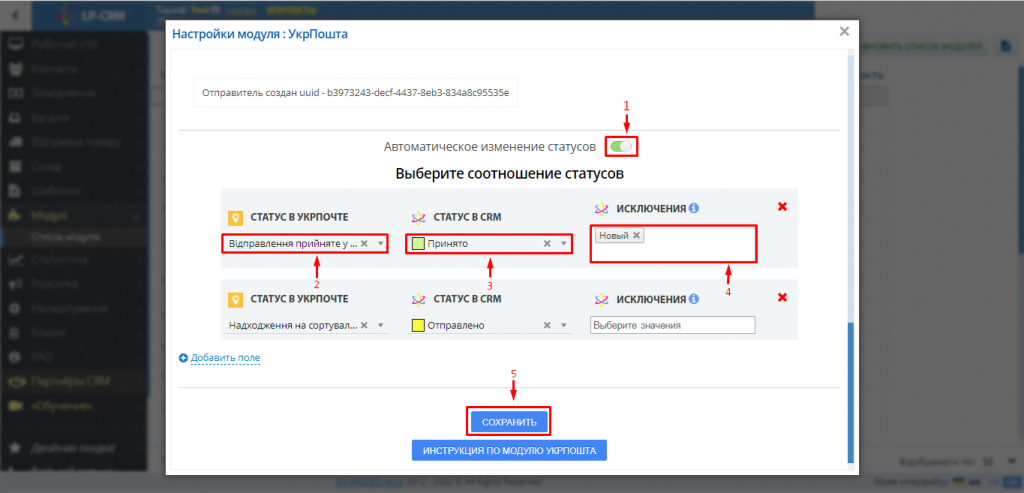Click document icon at top right of background page
The image size is (1024, 493).
1006,46
